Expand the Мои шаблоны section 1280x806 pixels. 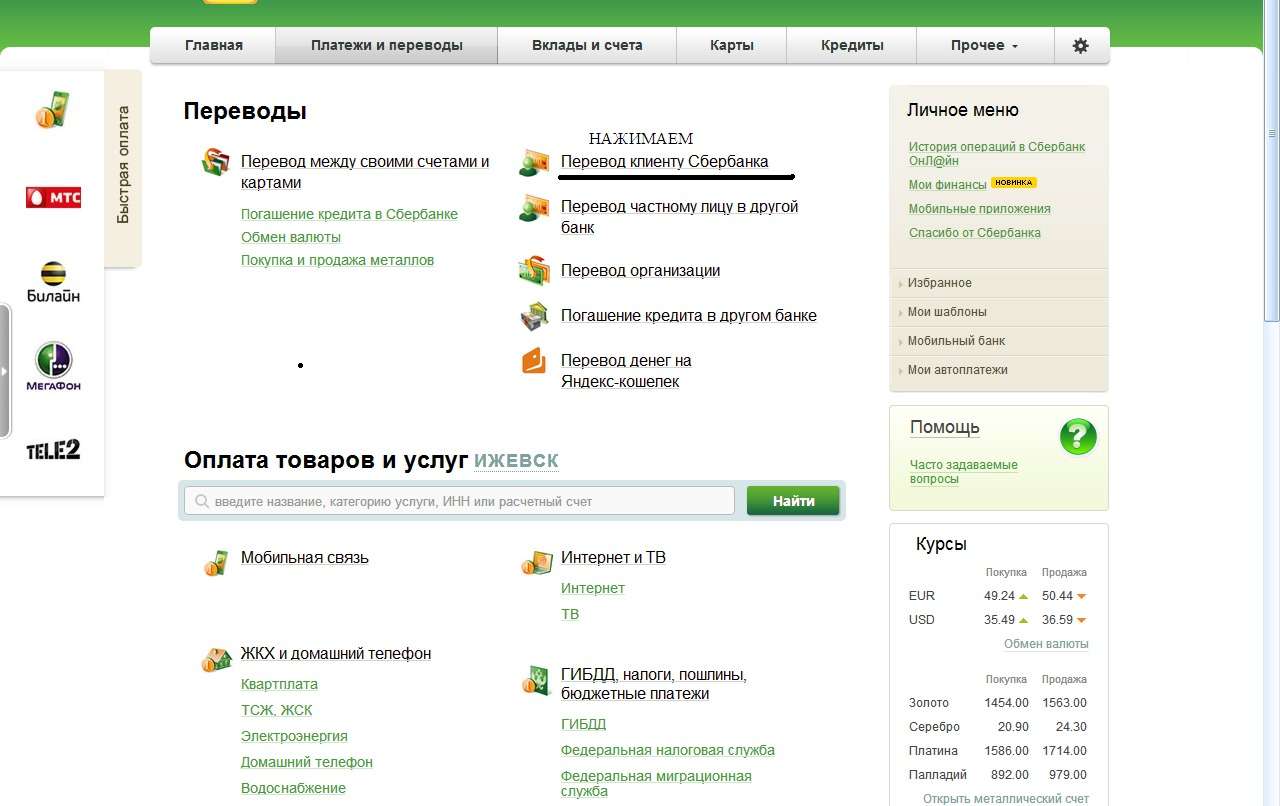pyautogui.click(x=998, y=312)
